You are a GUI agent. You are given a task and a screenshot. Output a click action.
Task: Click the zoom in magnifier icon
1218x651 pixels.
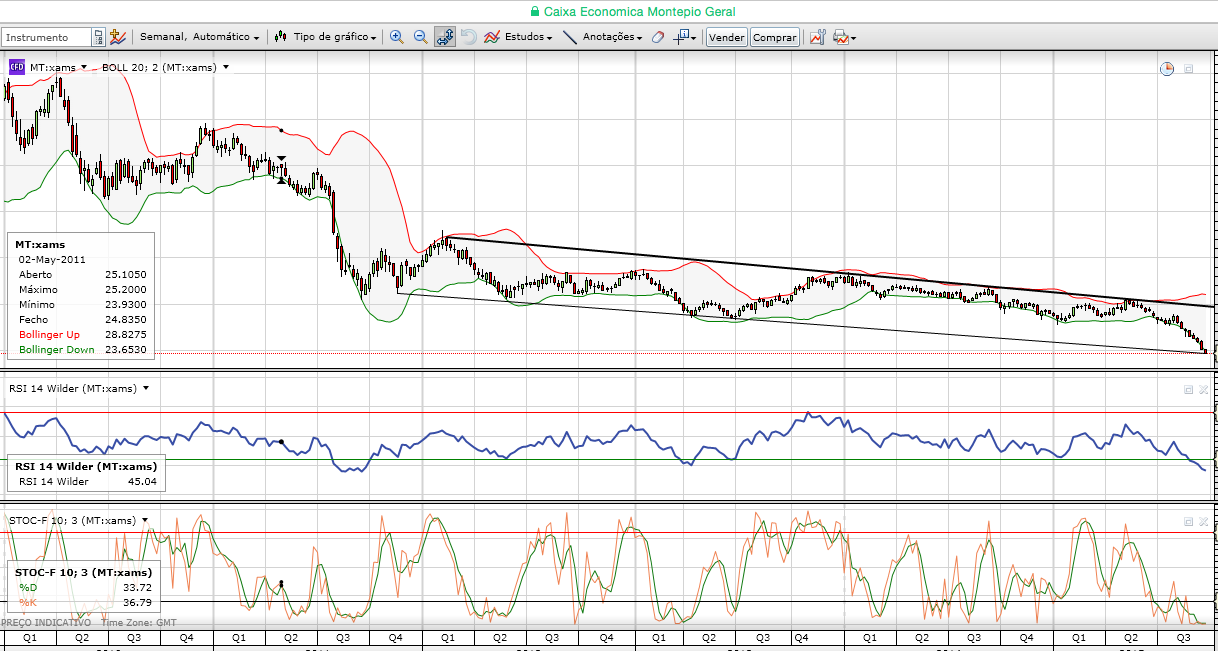pyautogui.click(x=396, y=37)
